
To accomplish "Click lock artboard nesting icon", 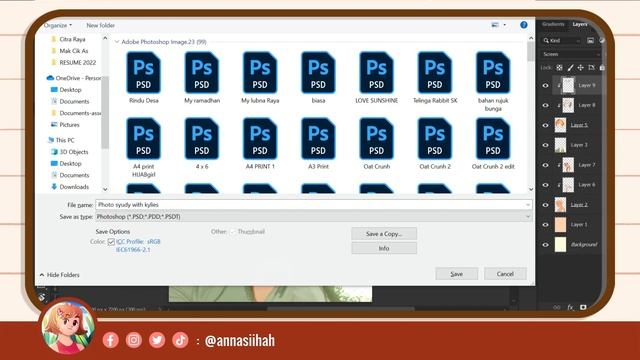I will pos(591,68).
